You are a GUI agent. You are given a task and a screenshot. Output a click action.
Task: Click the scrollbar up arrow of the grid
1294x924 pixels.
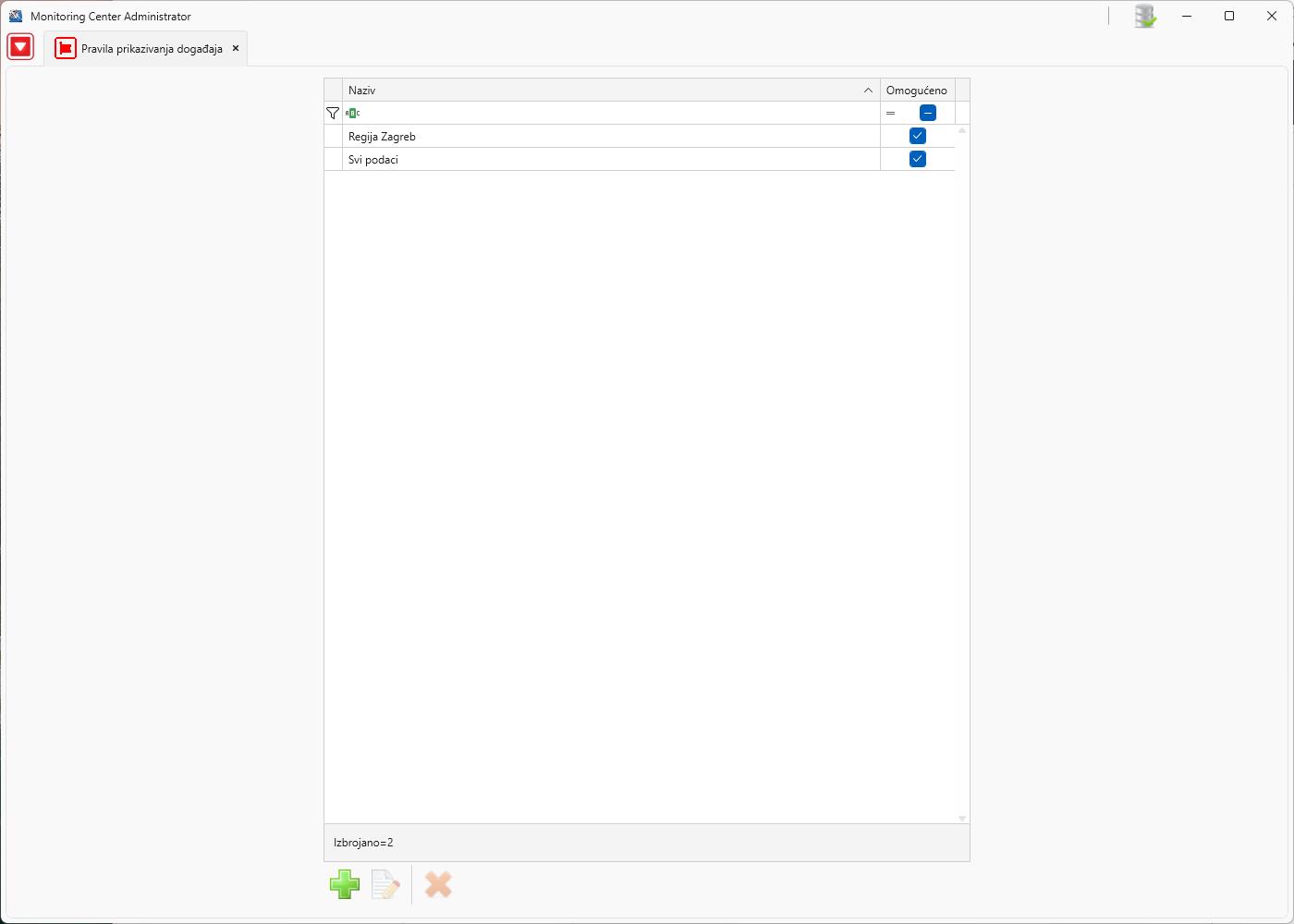(961, 129)
